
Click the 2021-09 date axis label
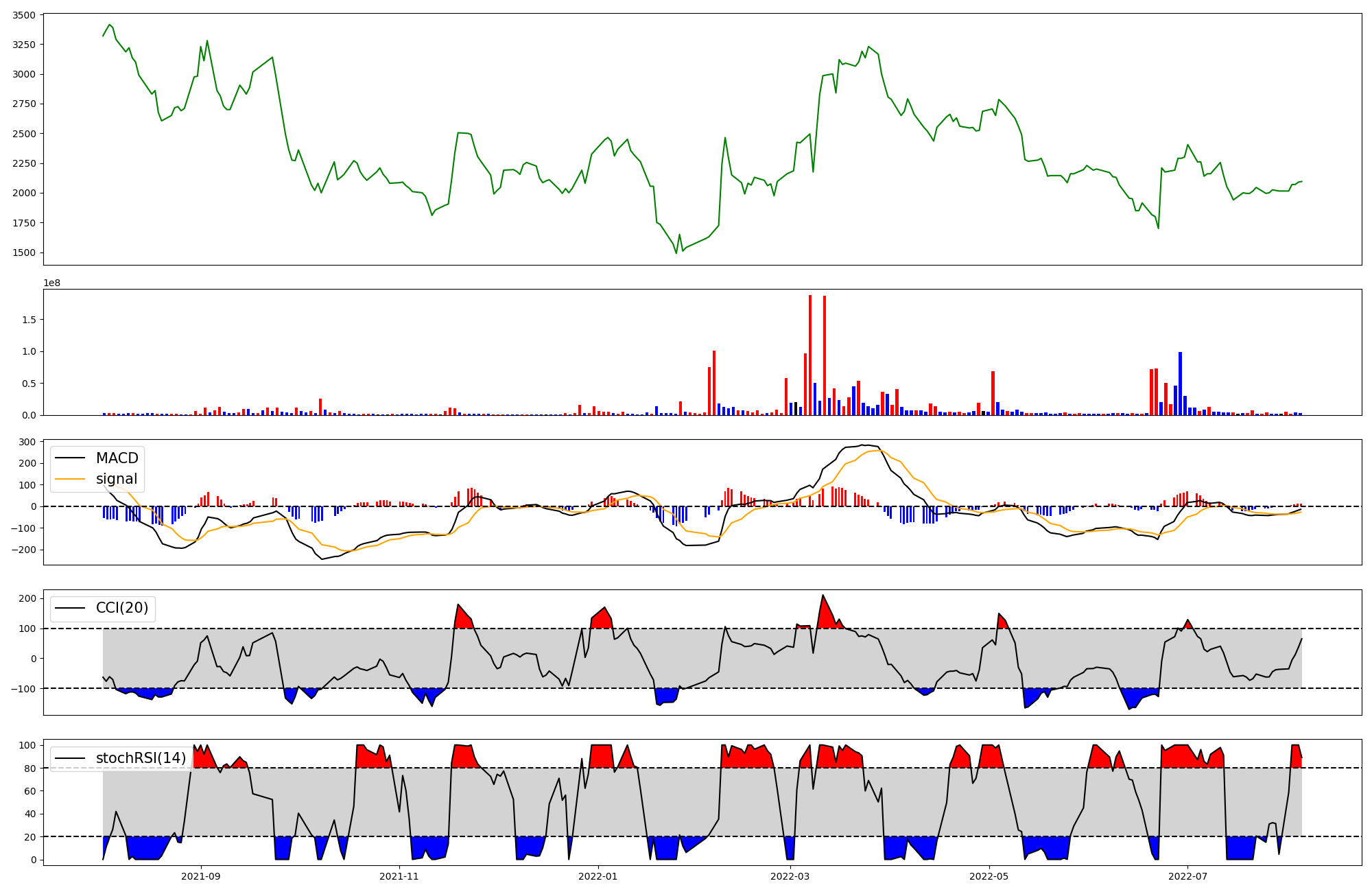tap(201, 876)
